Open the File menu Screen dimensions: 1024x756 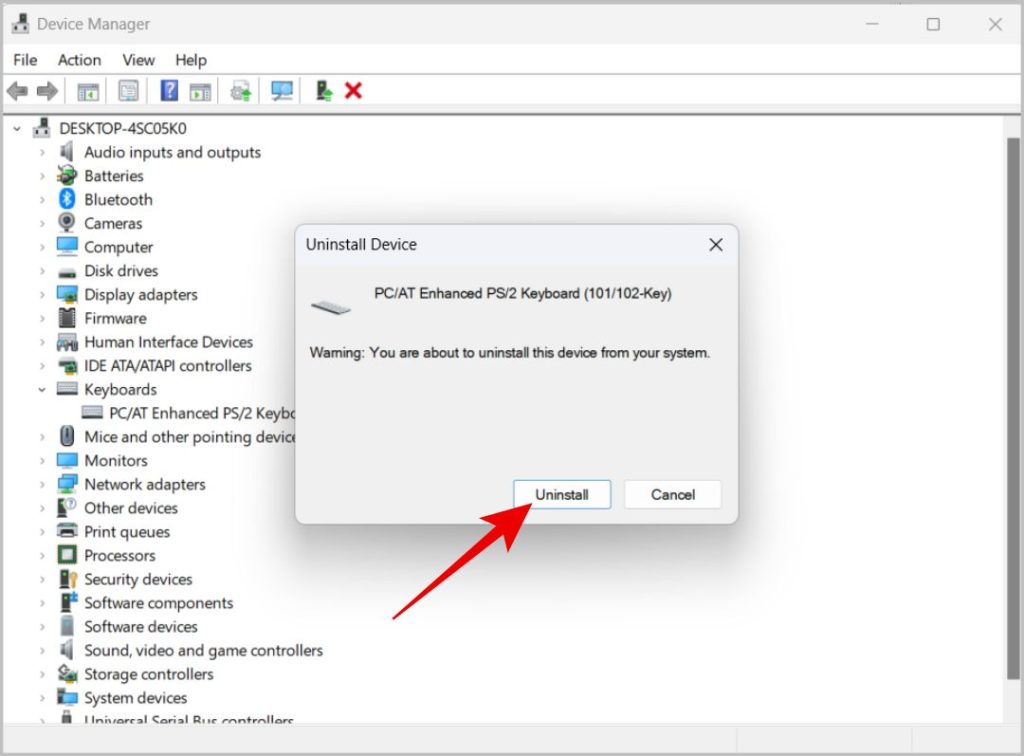25,60
